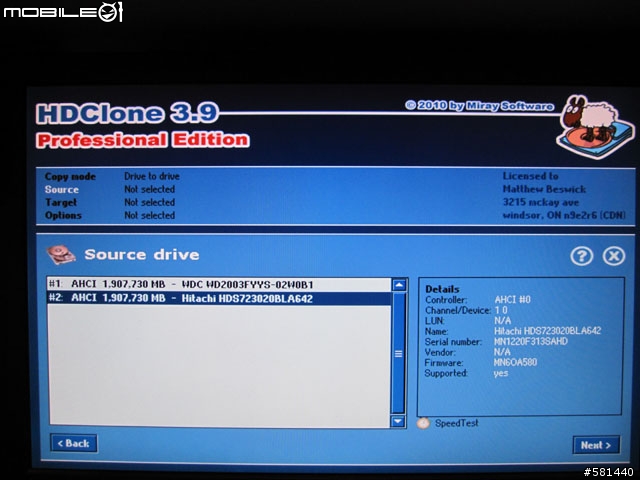
Task: Proceed with the Next button
Action: coord(596,445)
